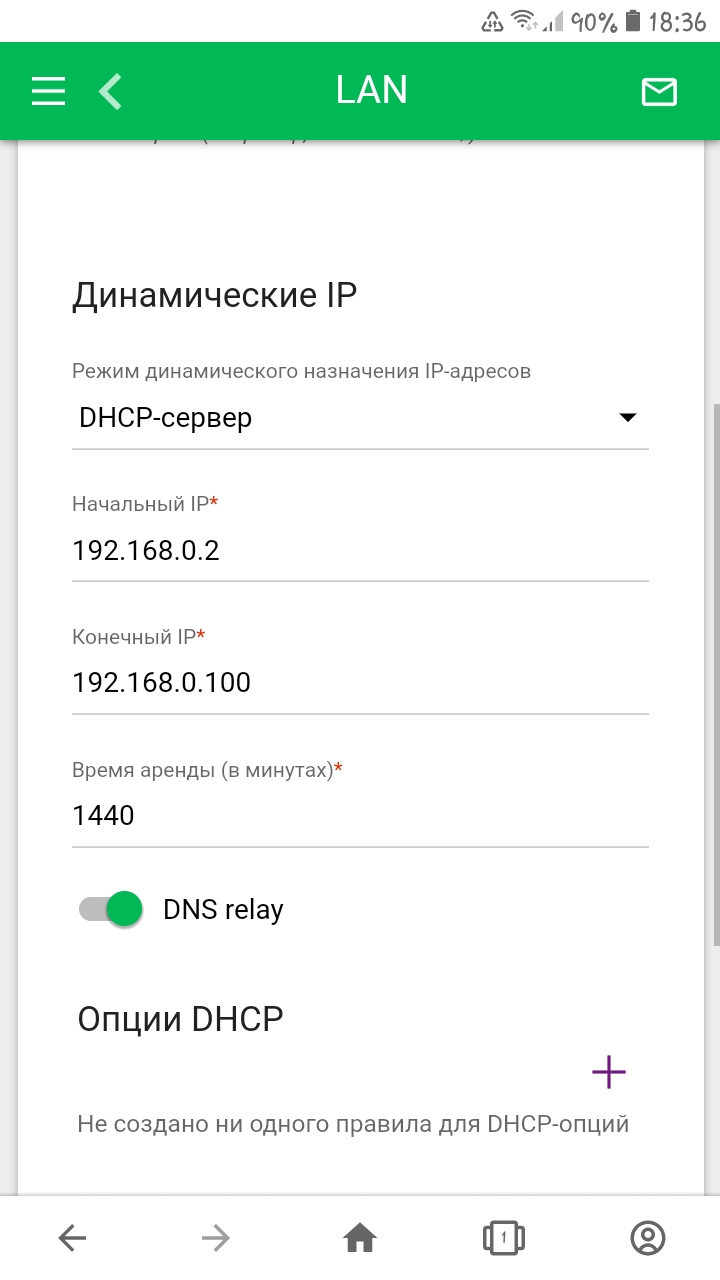Tap the Wi-Fi signal status icon

tap(524, 21)
